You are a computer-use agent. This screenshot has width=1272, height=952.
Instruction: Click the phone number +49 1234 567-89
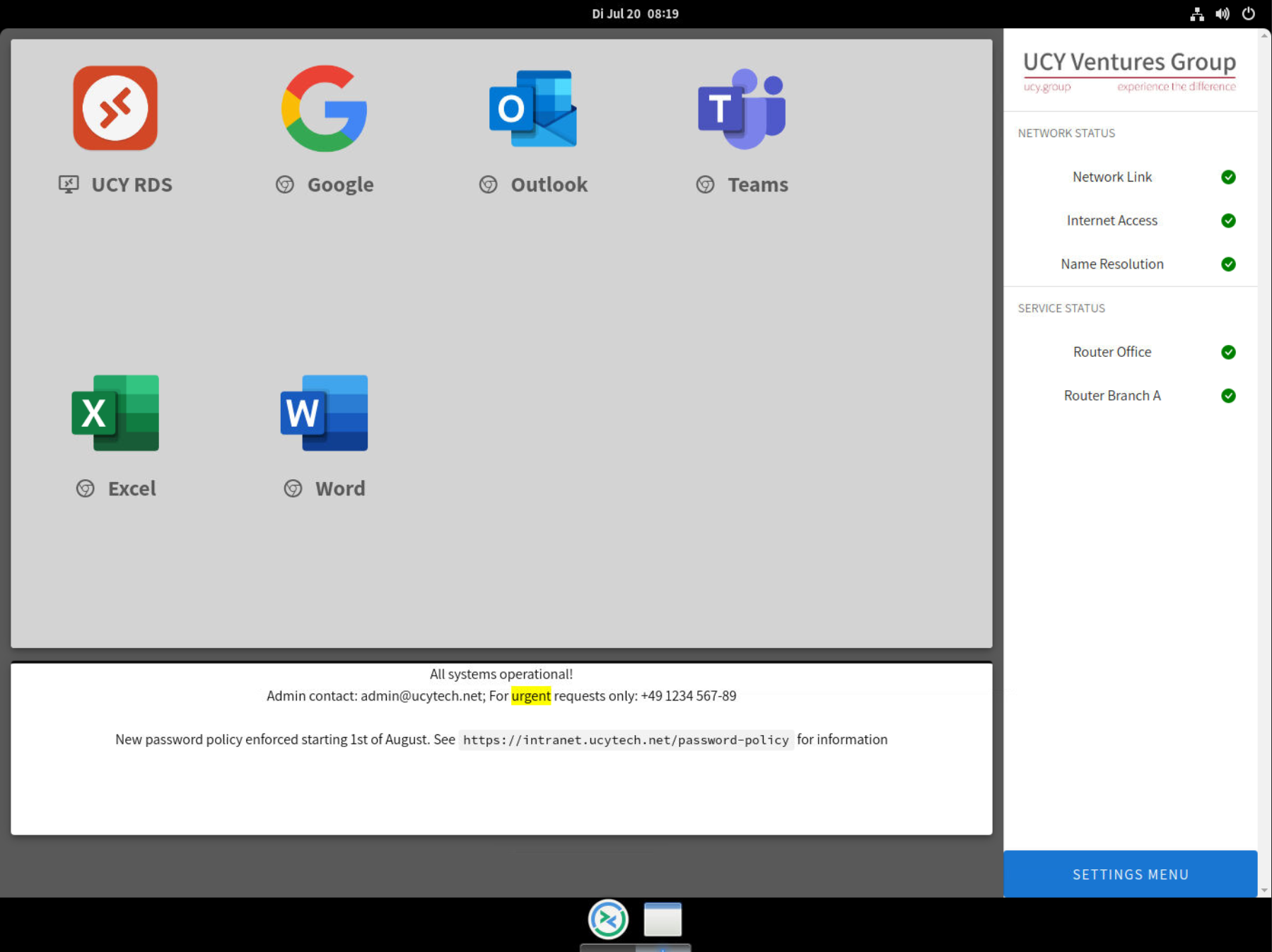[x=689, y=696]
